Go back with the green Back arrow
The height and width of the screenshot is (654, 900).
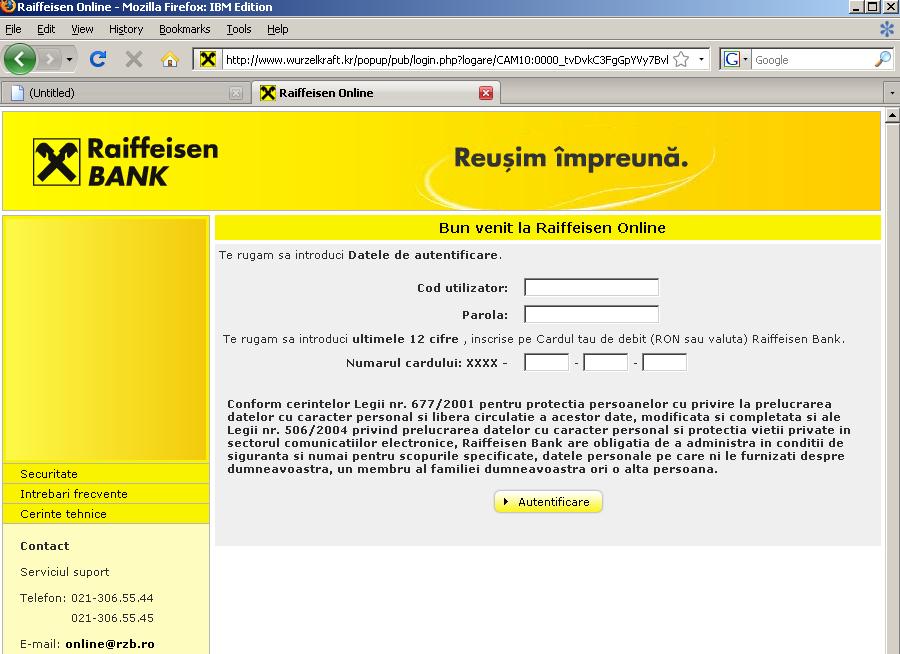(20, 59)
